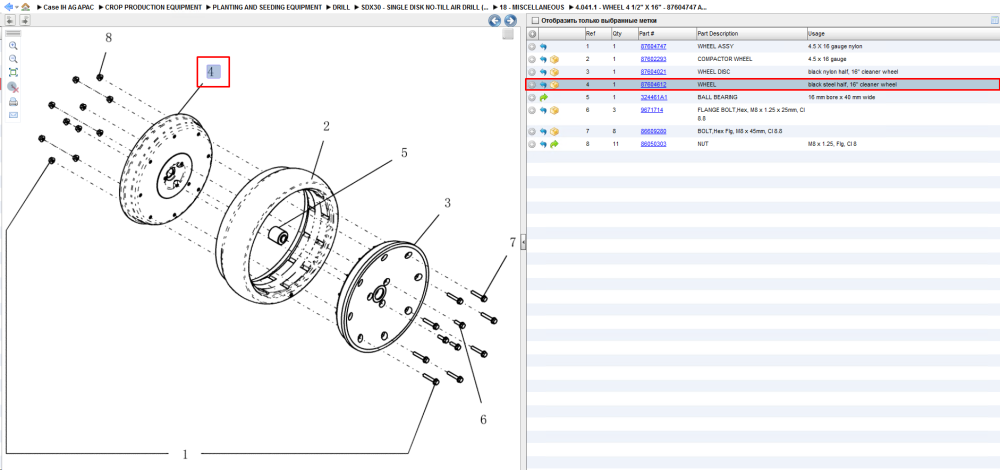Enable the Отобразить только выбранные метки checkbox
The width and height of the screenshot is (1000, 470).
[535, 20]
